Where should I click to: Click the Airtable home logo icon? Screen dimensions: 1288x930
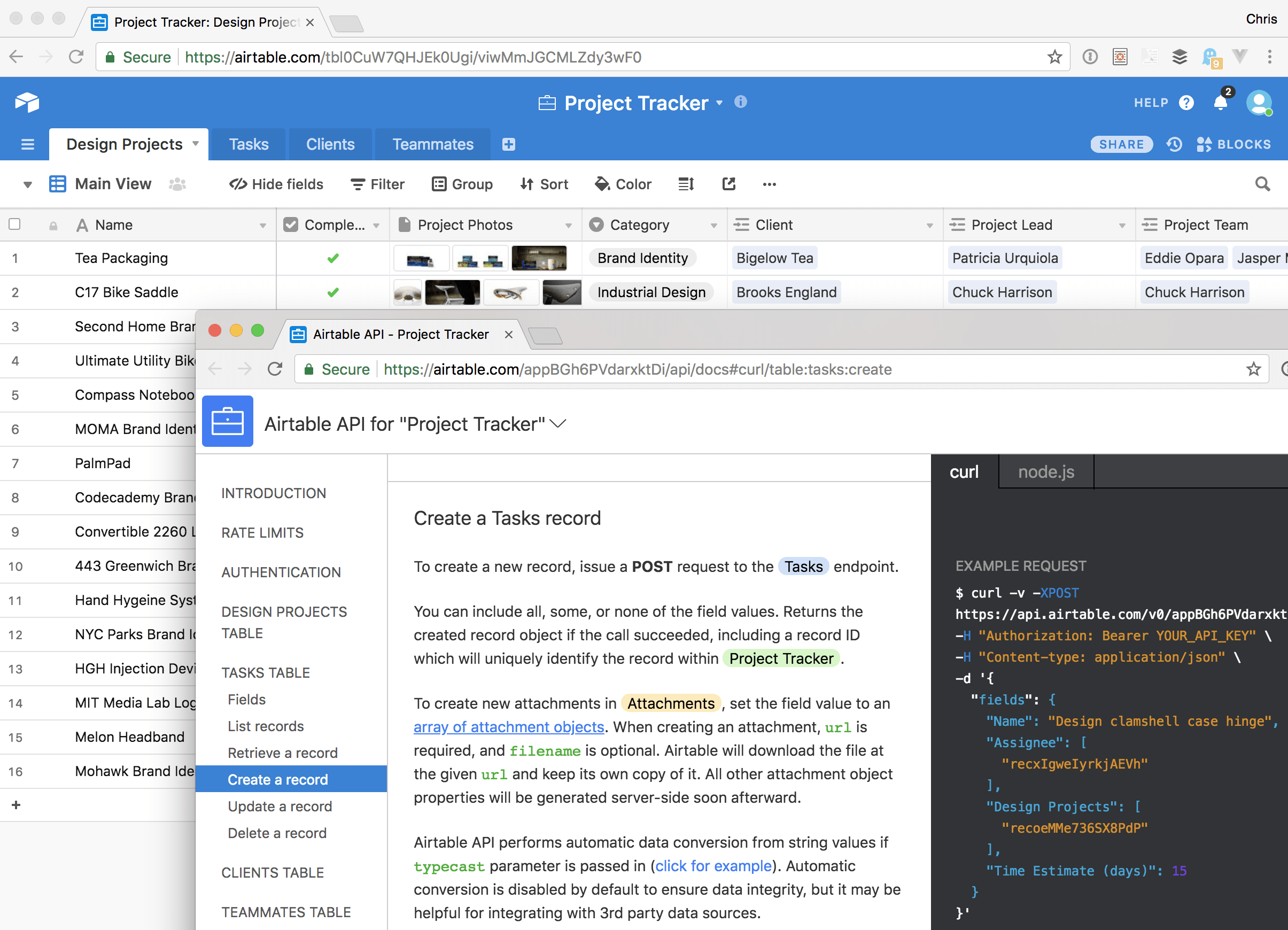[27, 103]
